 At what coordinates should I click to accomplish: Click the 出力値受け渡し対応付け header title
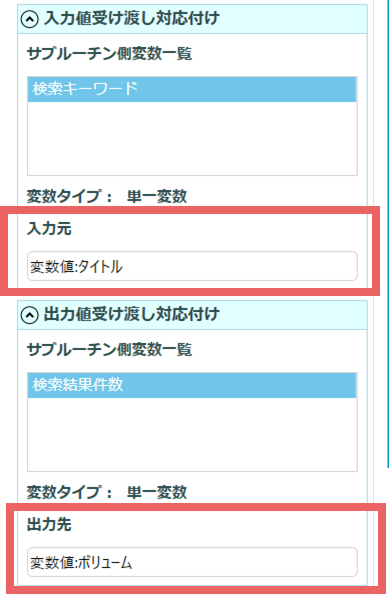pos(132,315)
